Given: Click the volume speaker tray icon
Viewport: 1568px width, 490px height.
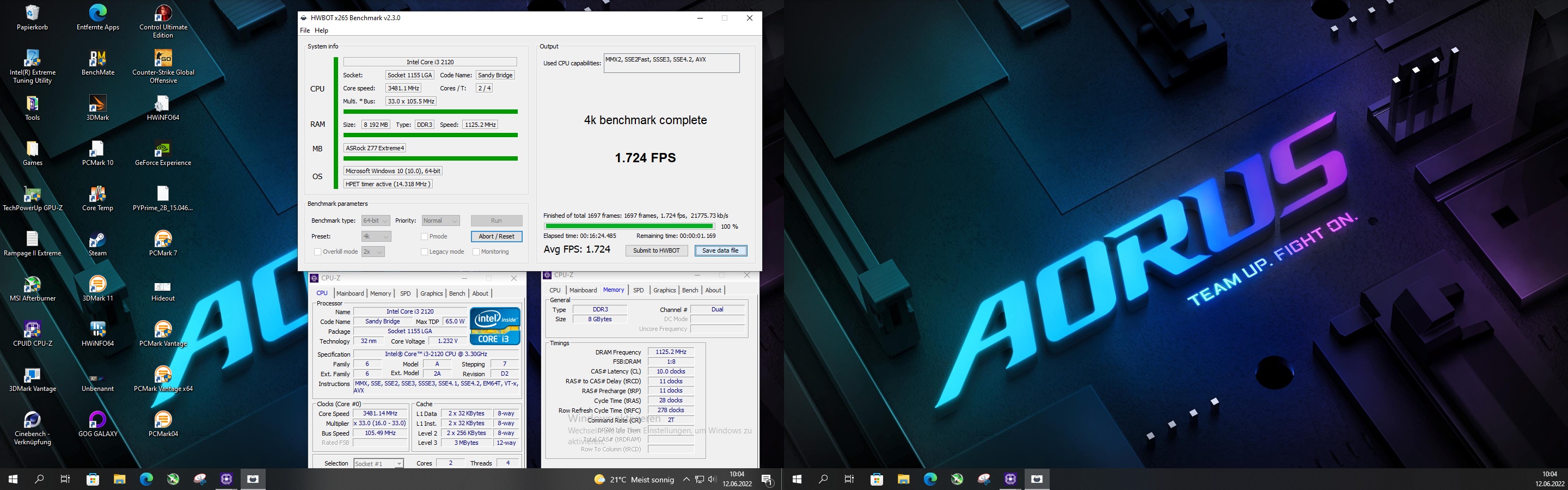Looking at the screenshot, I should coord(713,479).
